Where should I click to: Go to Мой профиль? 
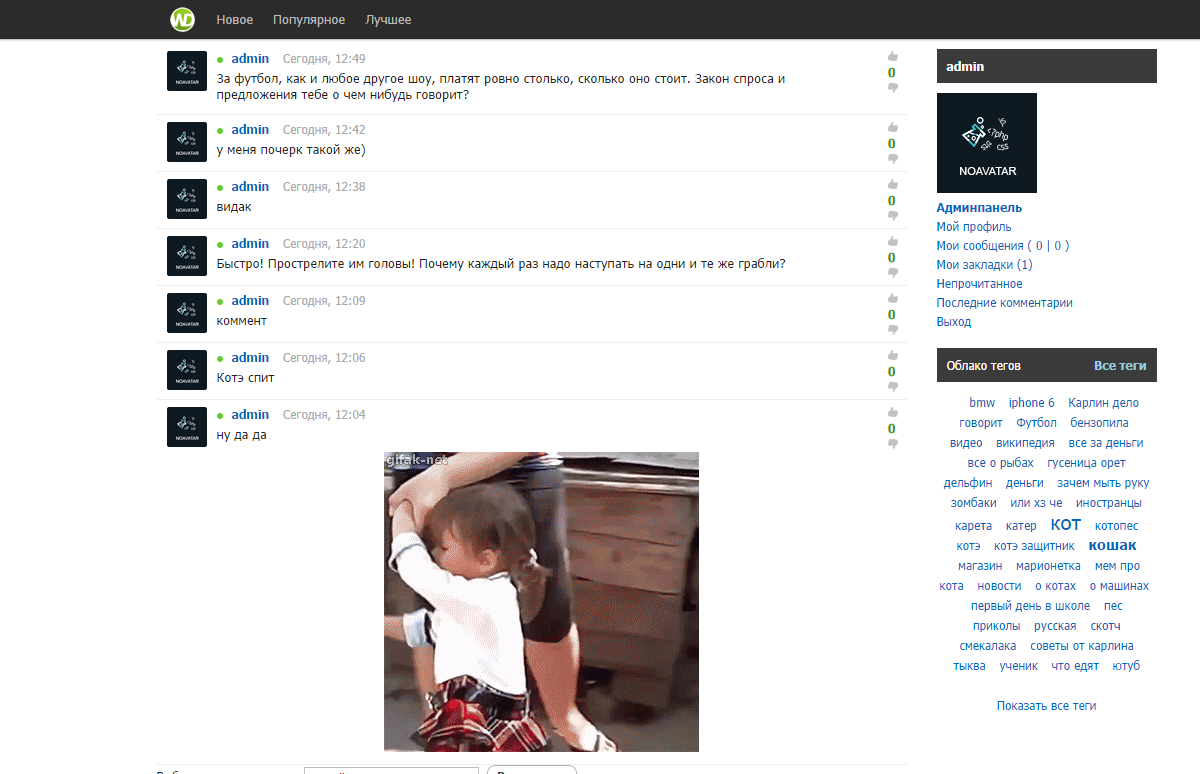[x=974, y=227]
